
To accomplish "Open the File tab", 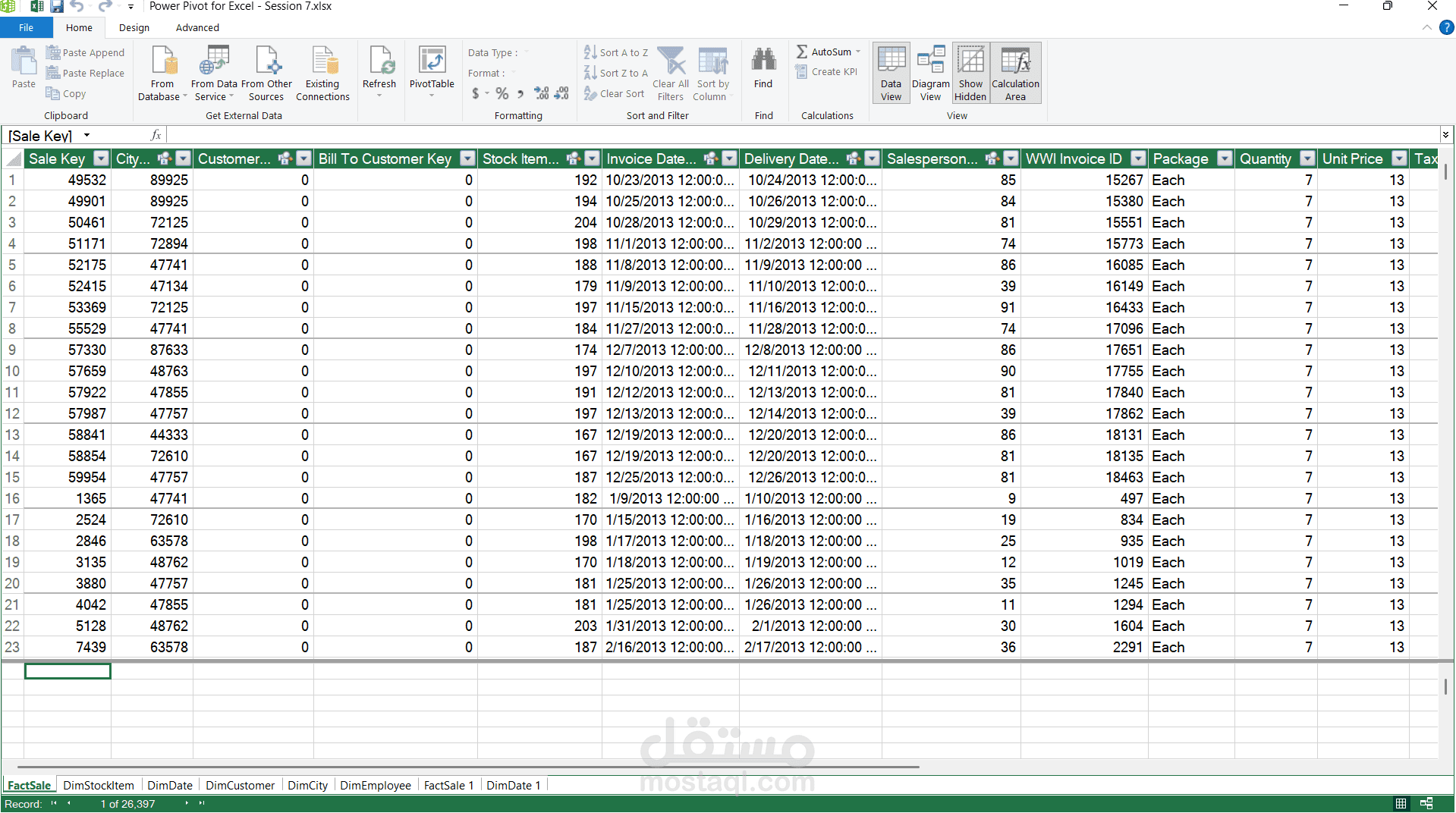I will click(26, 27).
